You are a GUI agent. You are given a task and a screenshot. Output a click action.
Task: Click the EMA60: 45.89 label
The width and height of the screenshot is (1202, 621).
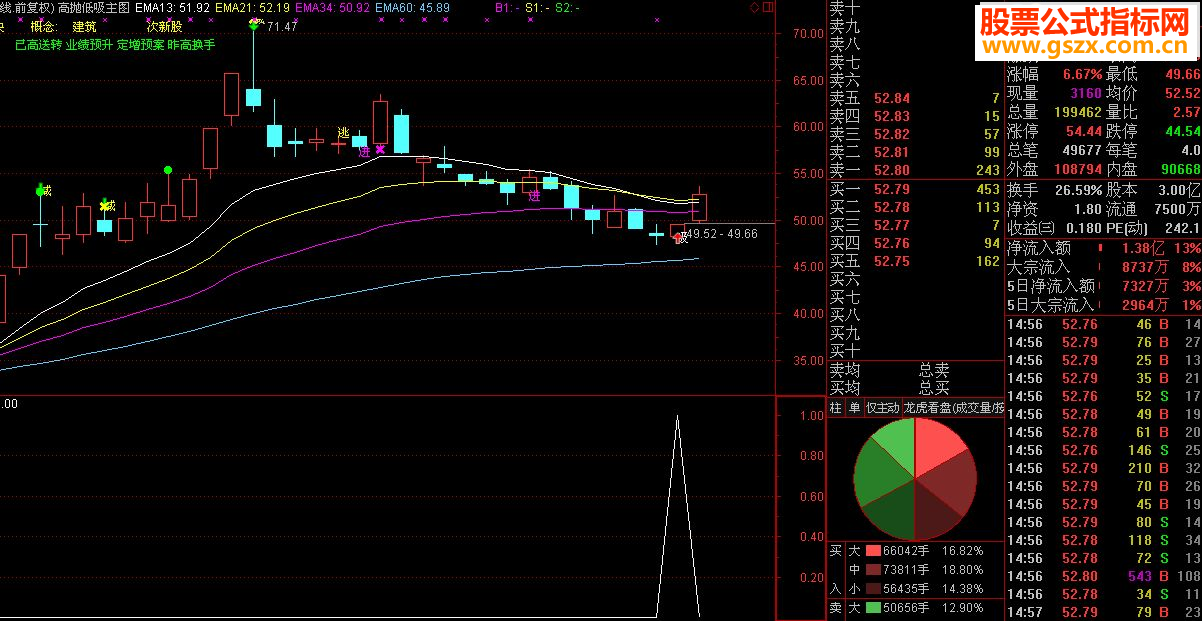point(413,7)
